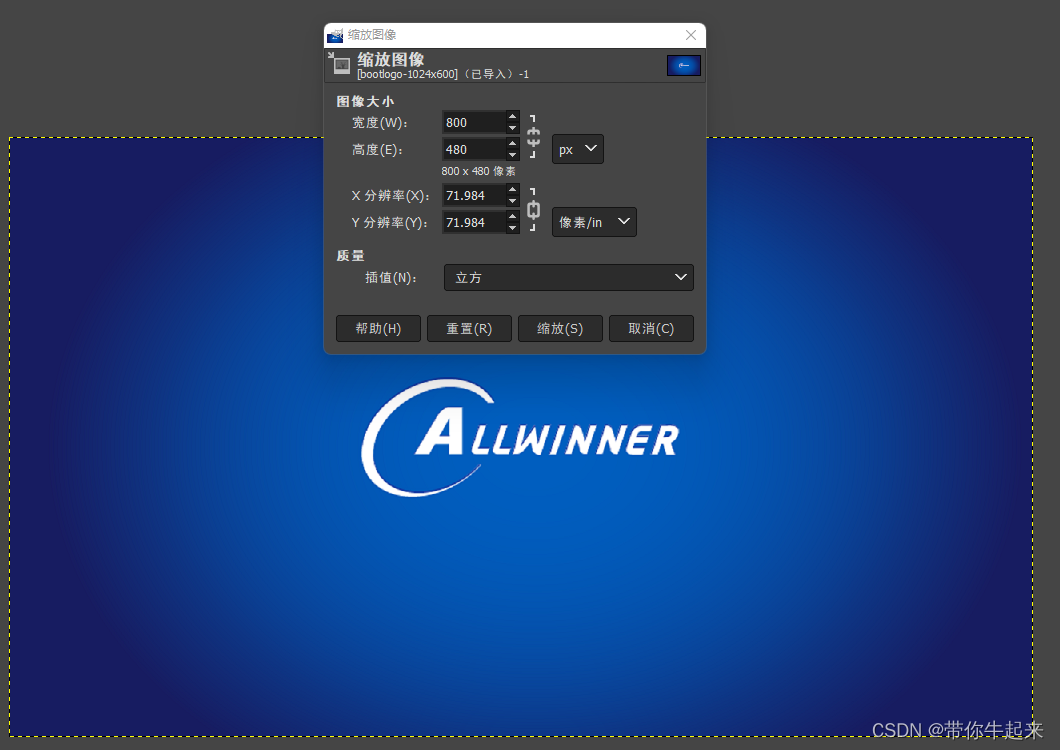Decrease height value with down arrow

click(x=512, y=156)
